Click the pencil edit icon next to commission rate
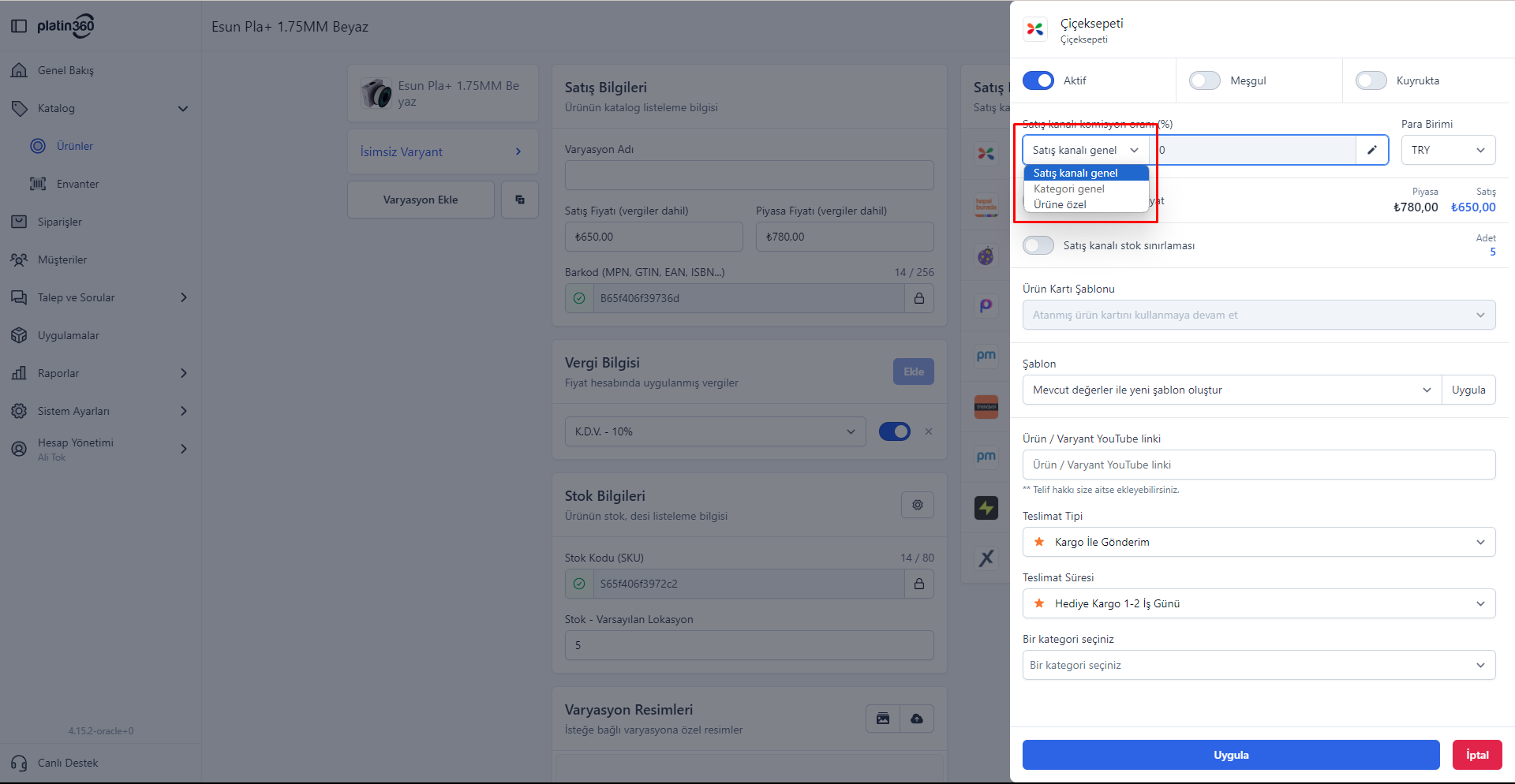The image size is (1515, 784). 1372,150
